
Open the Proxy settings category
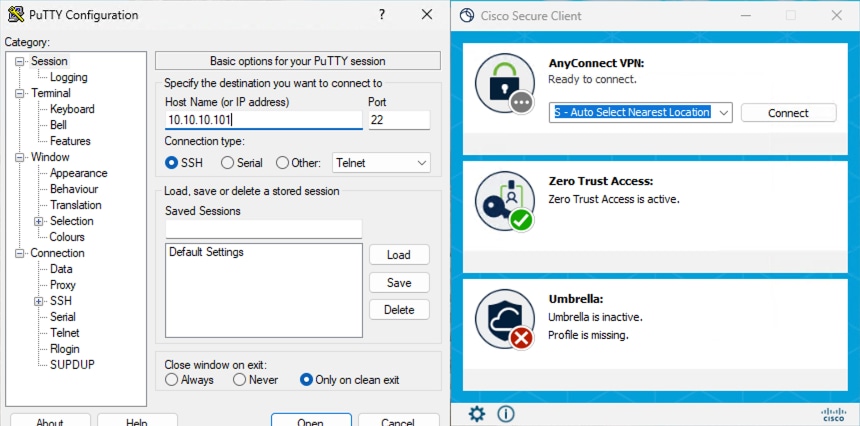click(63, 285)
